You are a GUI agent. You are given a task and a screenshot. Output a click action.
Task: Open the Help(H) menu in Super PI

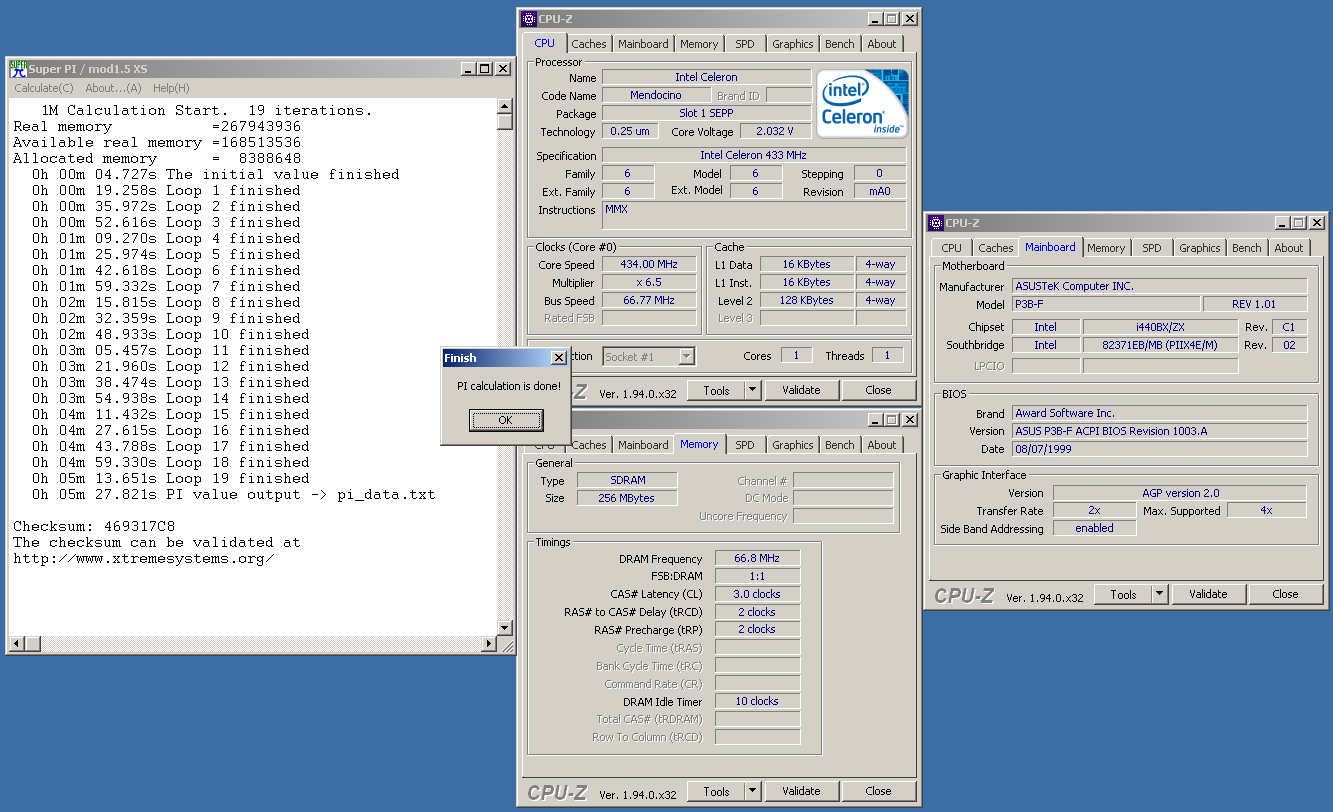[171, 88]
